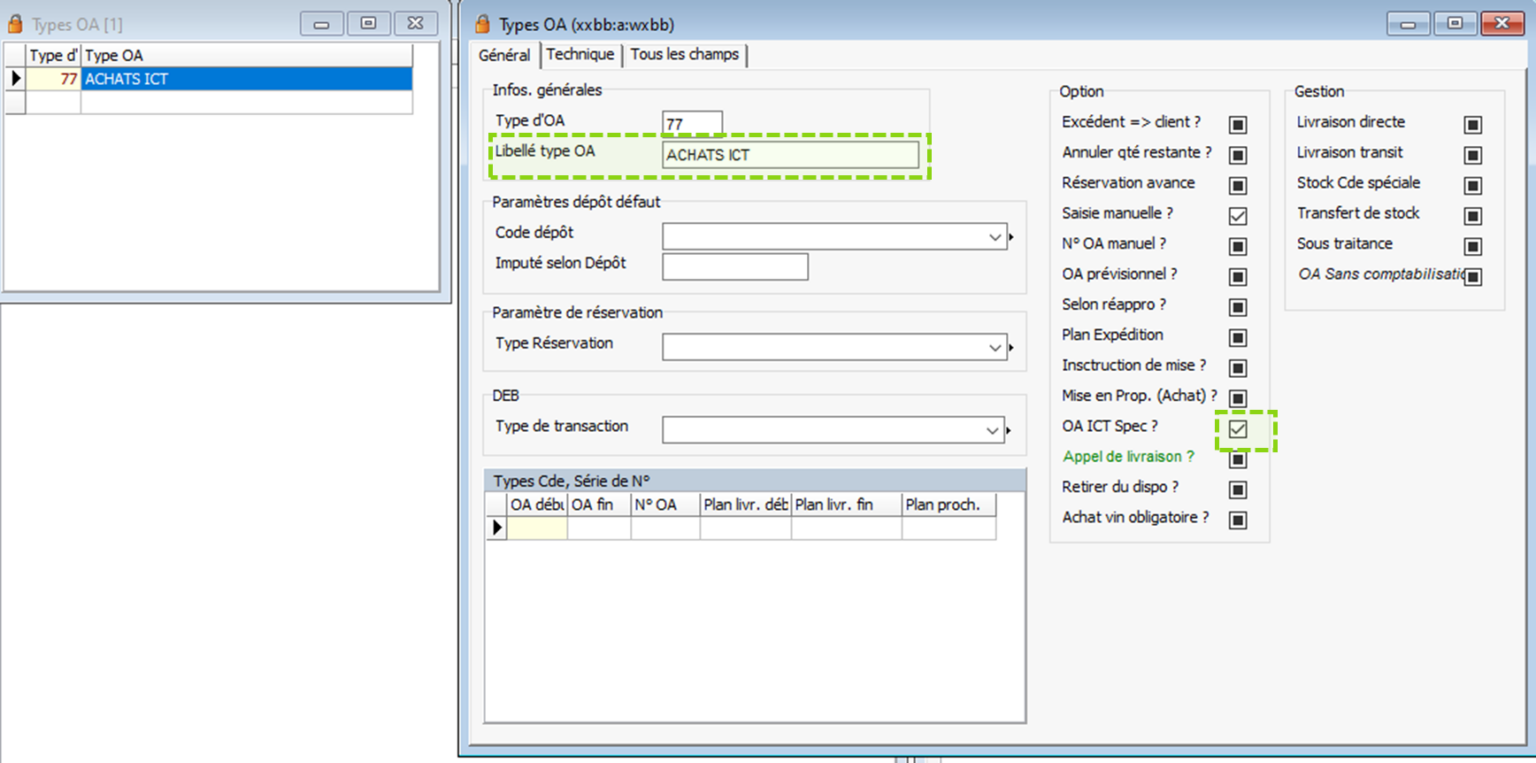
Task: Tick the Sous traitance checkbox
Action: 1472,246
